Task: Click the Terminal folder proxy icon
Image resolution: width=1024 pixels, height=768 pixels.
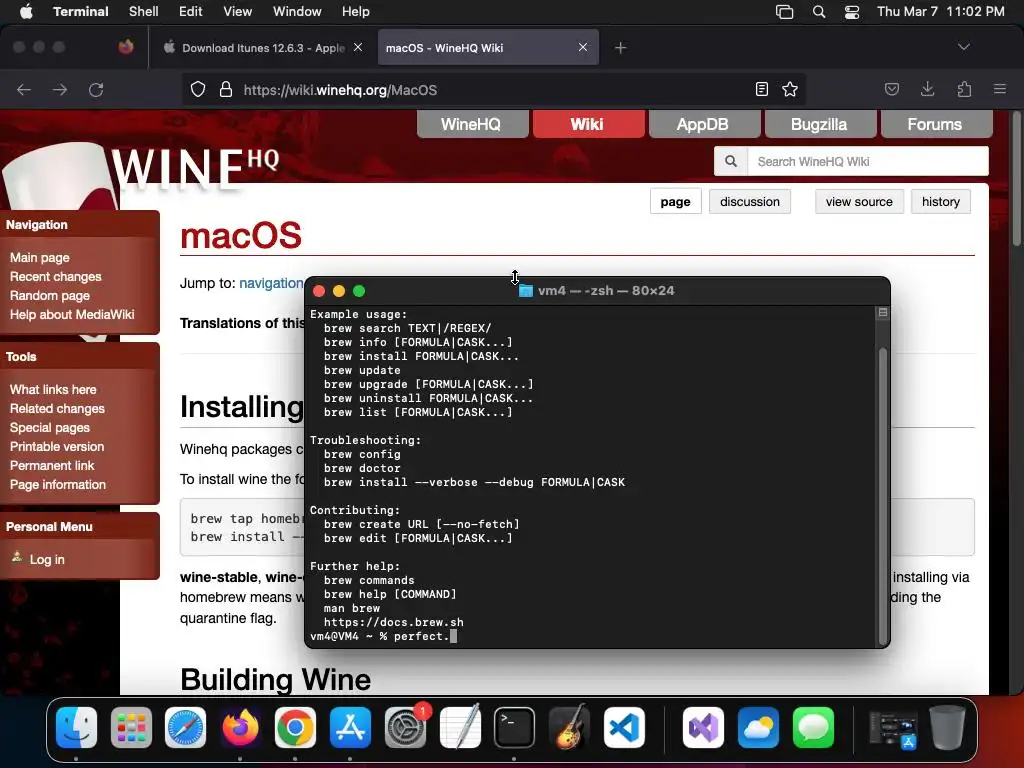Action: click(x=526, y=291)
